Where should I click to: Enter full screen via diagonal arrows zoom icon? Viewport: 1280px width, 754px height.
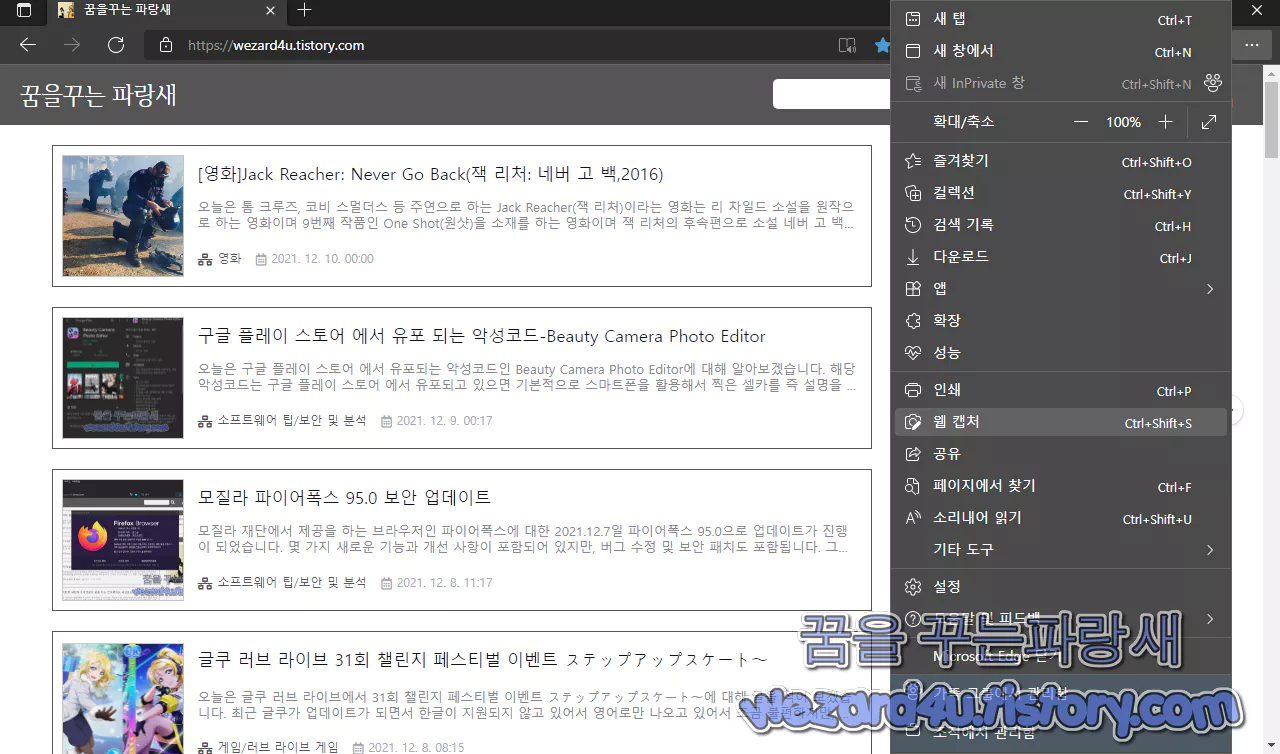point(1209,121)
